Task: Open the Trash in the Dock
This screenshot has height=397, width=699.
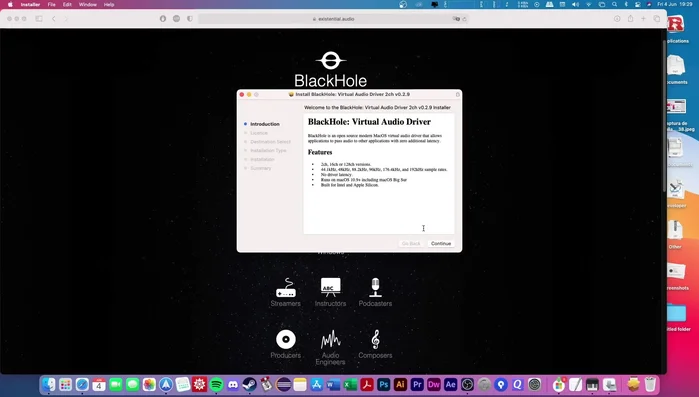Action: pyautogui.click(x=650, y=384)
